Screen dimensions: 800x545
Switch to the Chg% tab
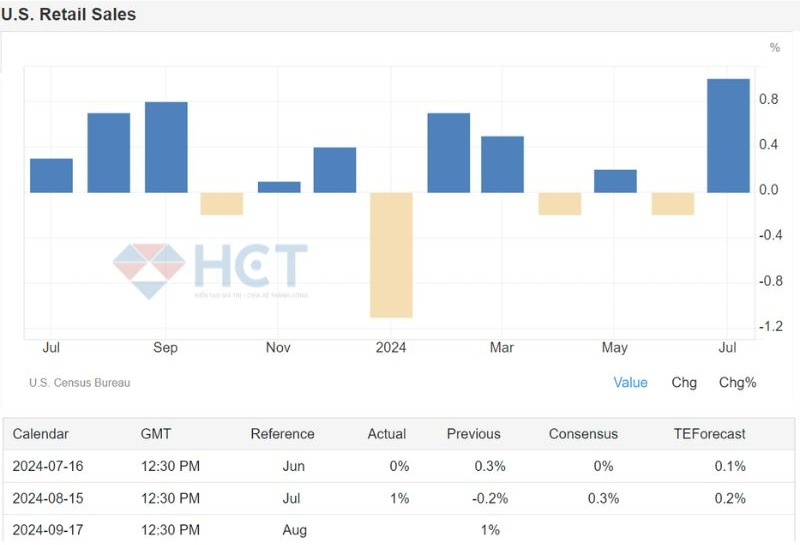coord(738,382)
